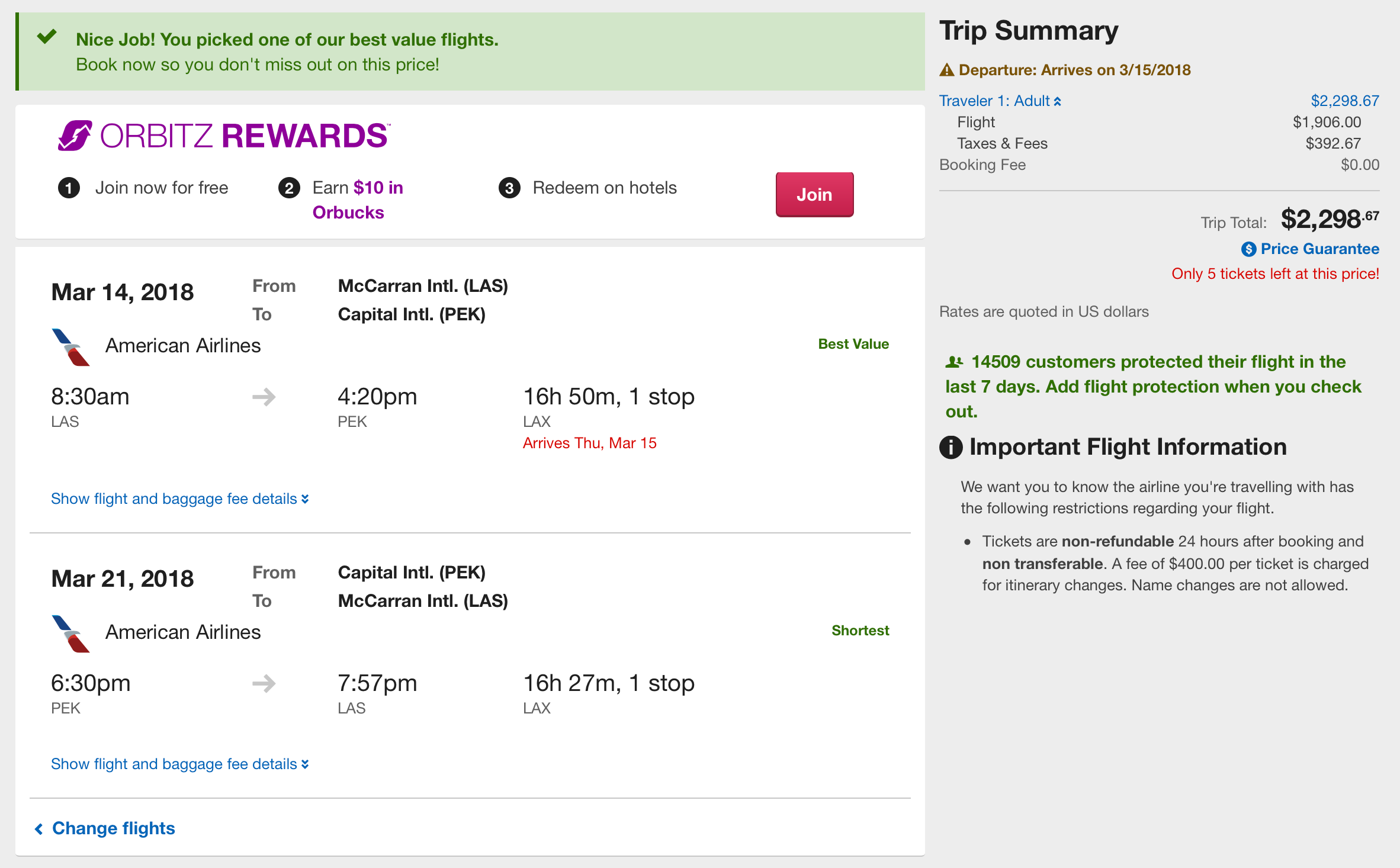Image resolution: width=1400 pixels, height=868 pixels.
Task: Click the Orbitz Rewards logo icon
Action: pyautogui.click(x=75, y=136)
